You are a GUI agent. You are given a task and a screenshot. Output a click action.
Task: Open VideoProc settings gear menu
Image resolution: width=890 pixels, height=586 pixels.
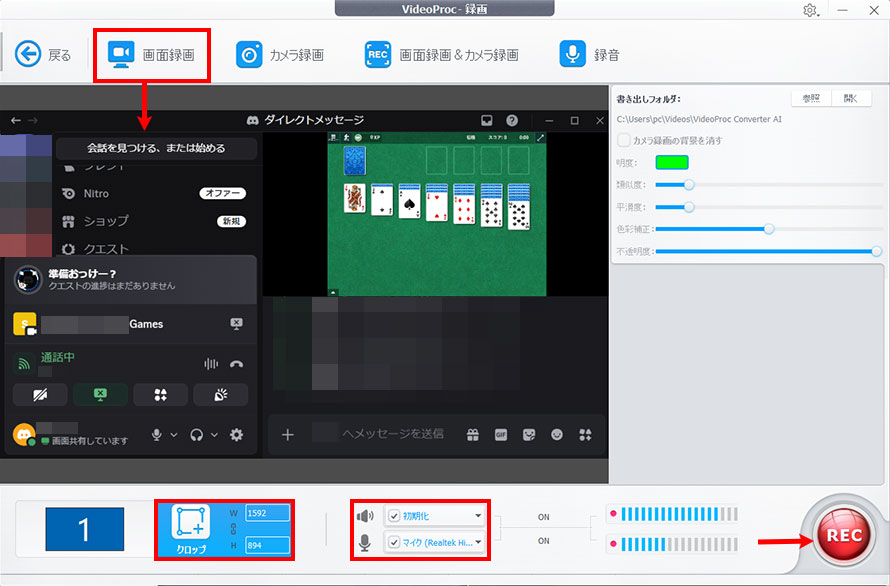(811, 10)
